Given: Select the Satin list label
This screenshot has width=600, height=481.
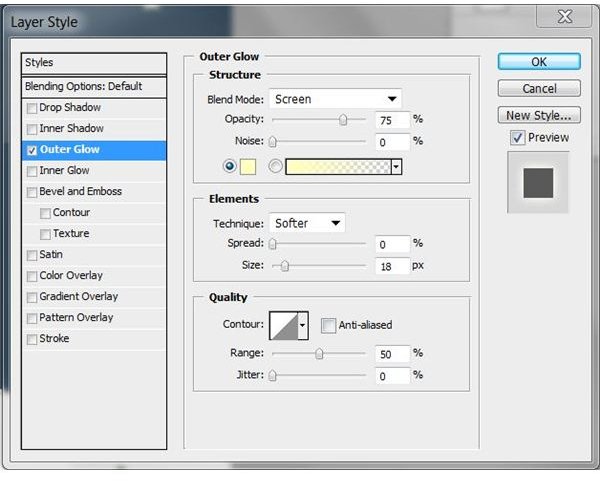Looking at the screenshot, I should coord(51,255).
